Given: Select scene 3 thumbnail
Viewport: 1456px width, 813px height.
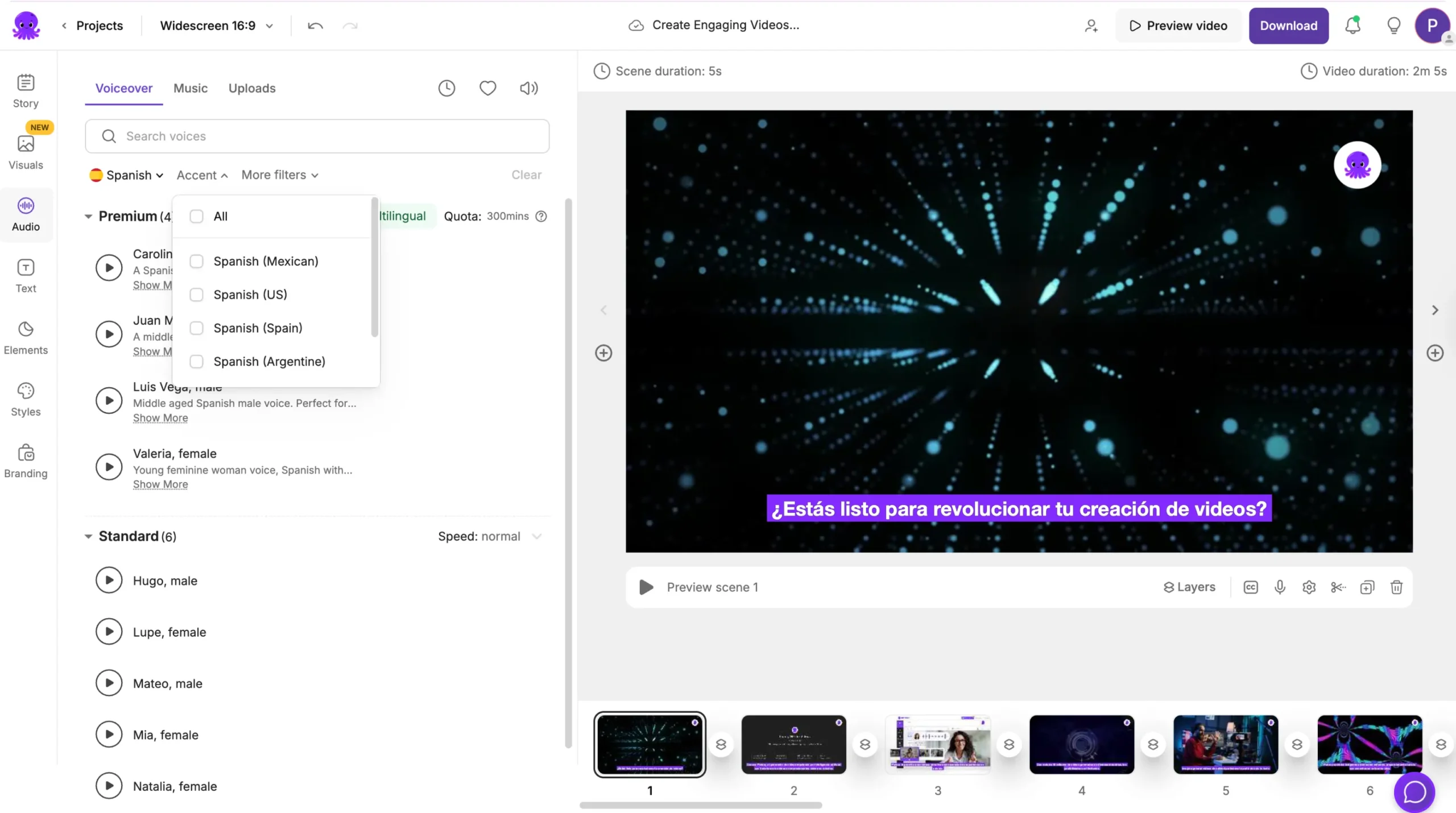Looking at the screenshot, I should click(x=937, y=744).
